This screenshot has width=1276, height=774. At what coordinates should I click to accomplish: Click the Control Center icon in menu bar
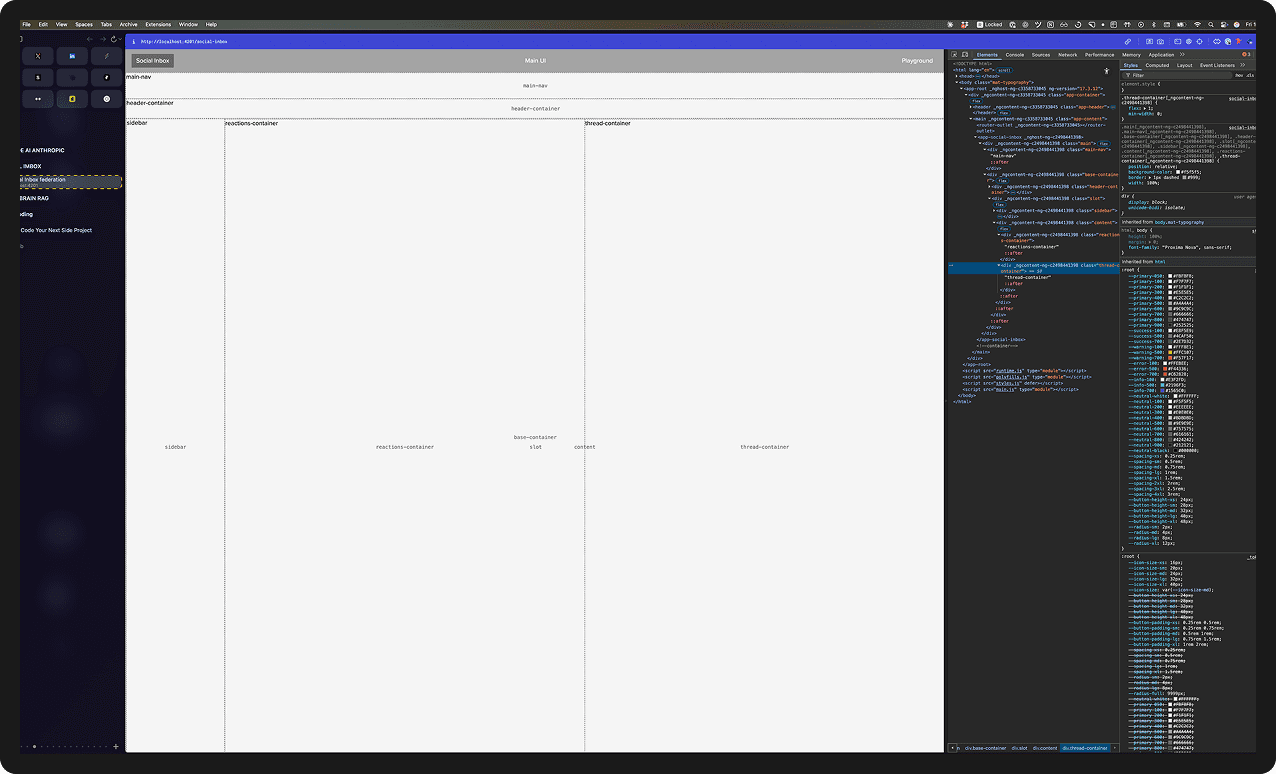coord(1224,25)
